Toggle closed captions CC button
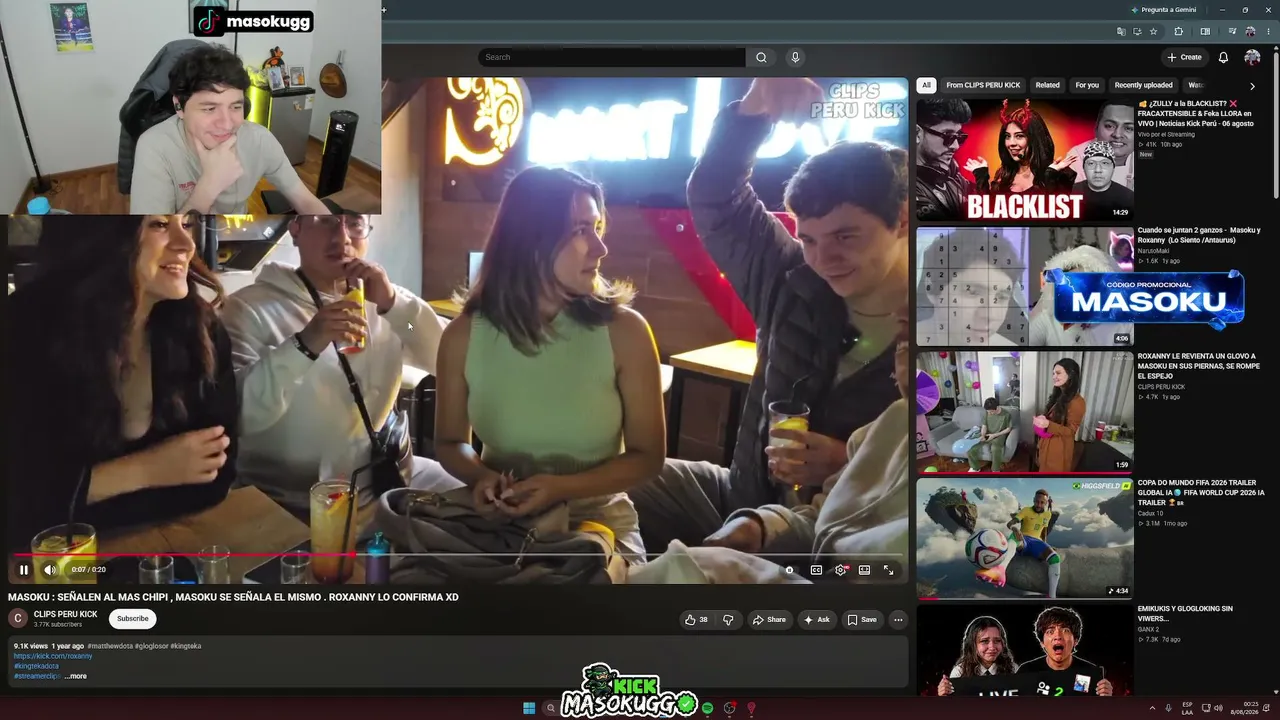 pos(816,570)
